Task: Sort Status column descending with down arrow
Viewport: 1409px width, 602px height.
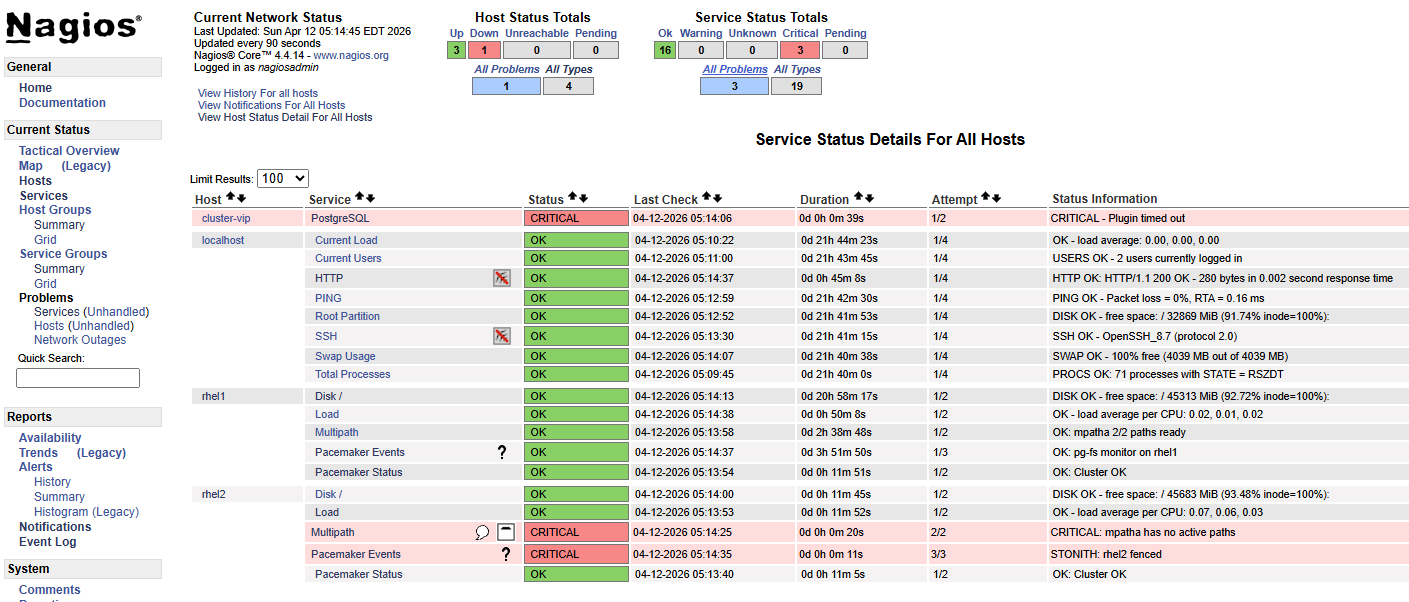Action: [x=584, y=199]
